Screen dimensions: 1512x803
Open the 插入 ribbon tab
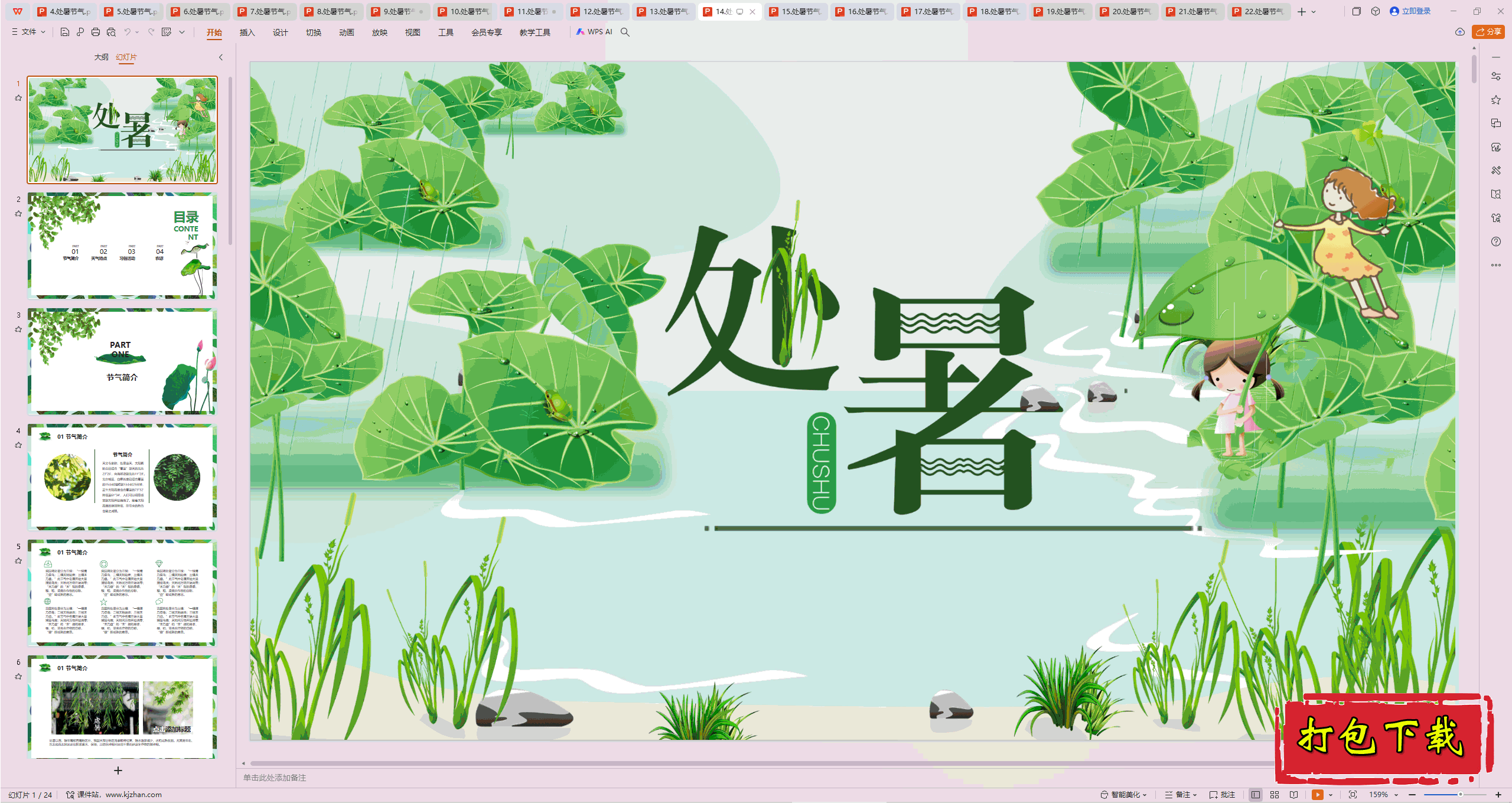[x=247, y=32]
